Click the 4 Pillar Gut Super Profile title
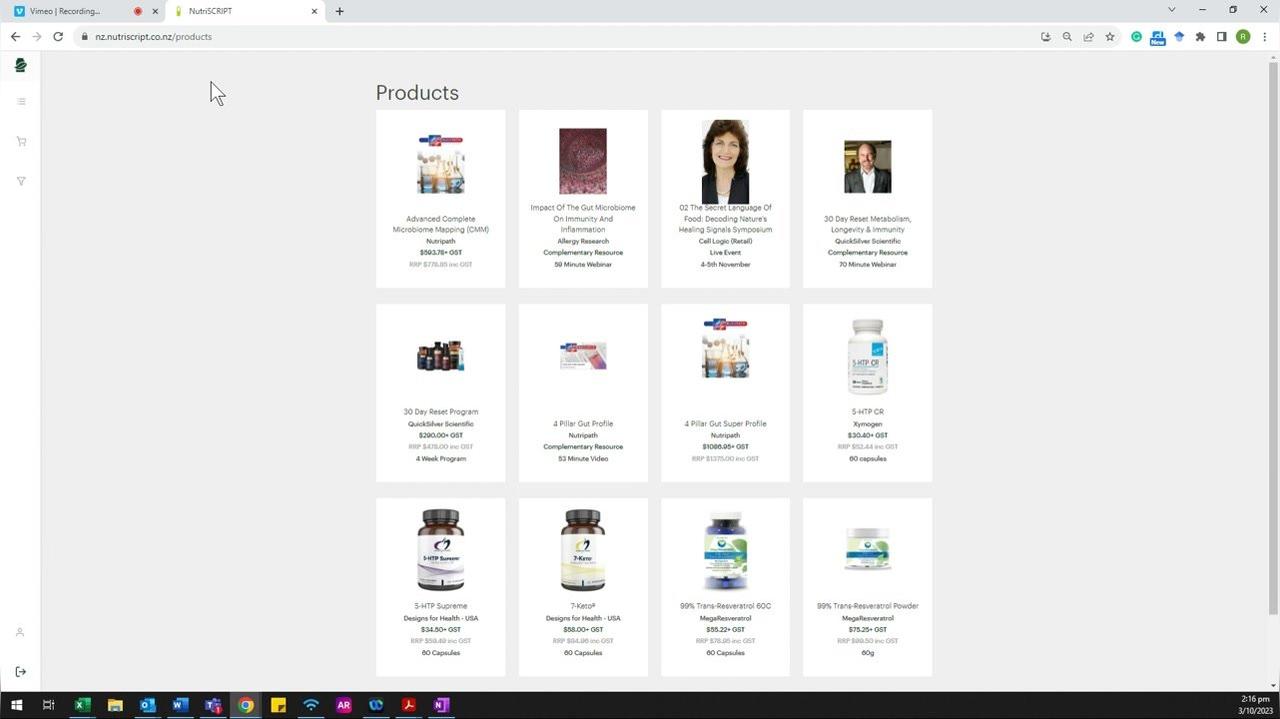Viewport: 1280px width, 719px height. coord(725,424)
